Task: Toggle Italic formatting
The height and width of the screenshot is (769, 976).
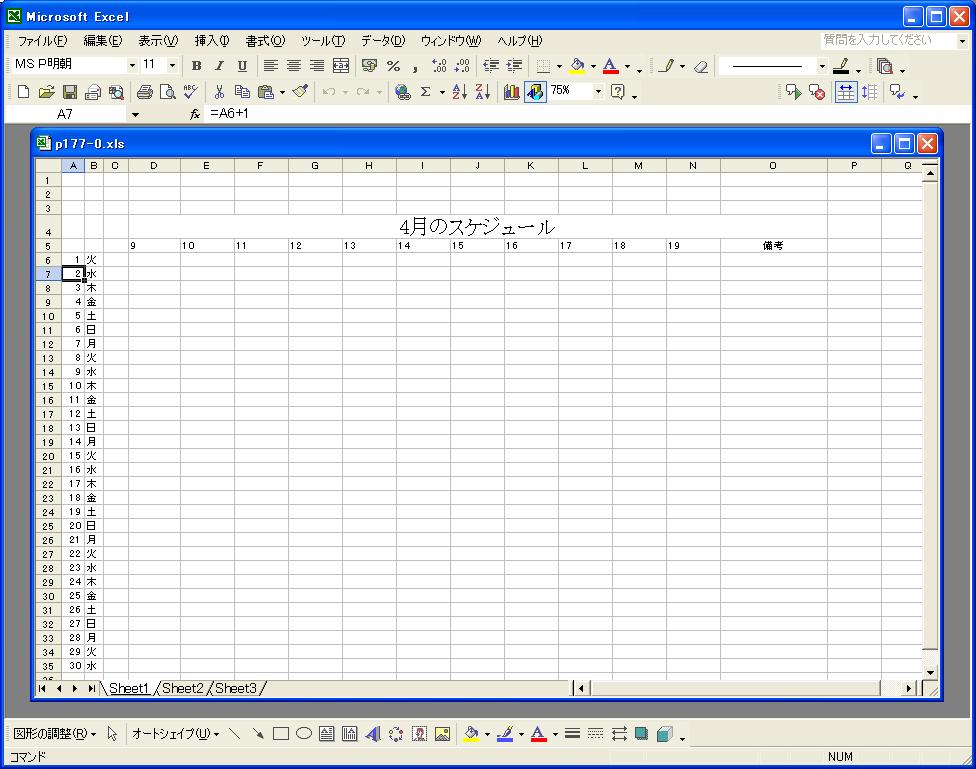Action: click(x=219, y=65)
